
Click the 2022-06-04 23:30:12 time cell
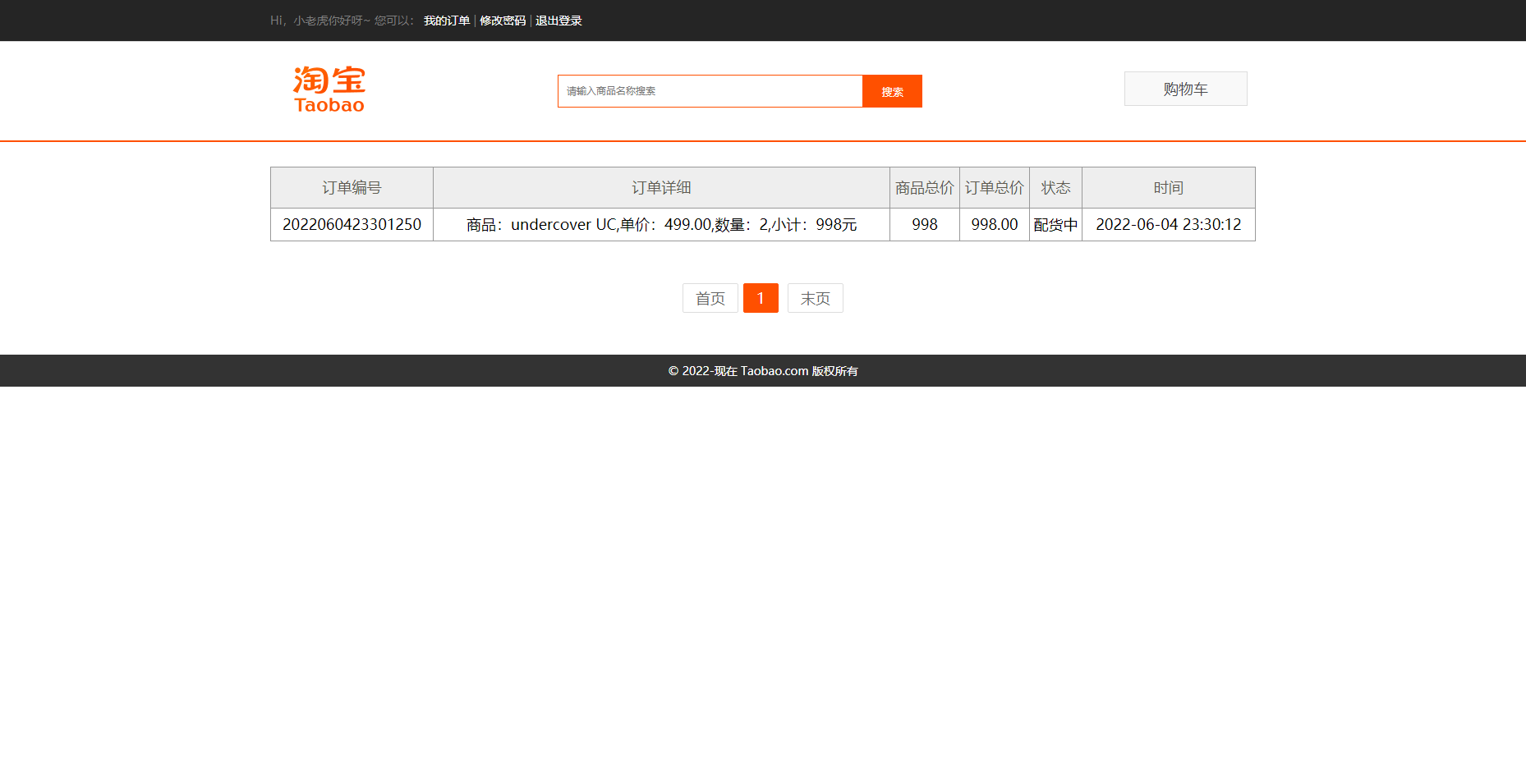pos(1169,224)
